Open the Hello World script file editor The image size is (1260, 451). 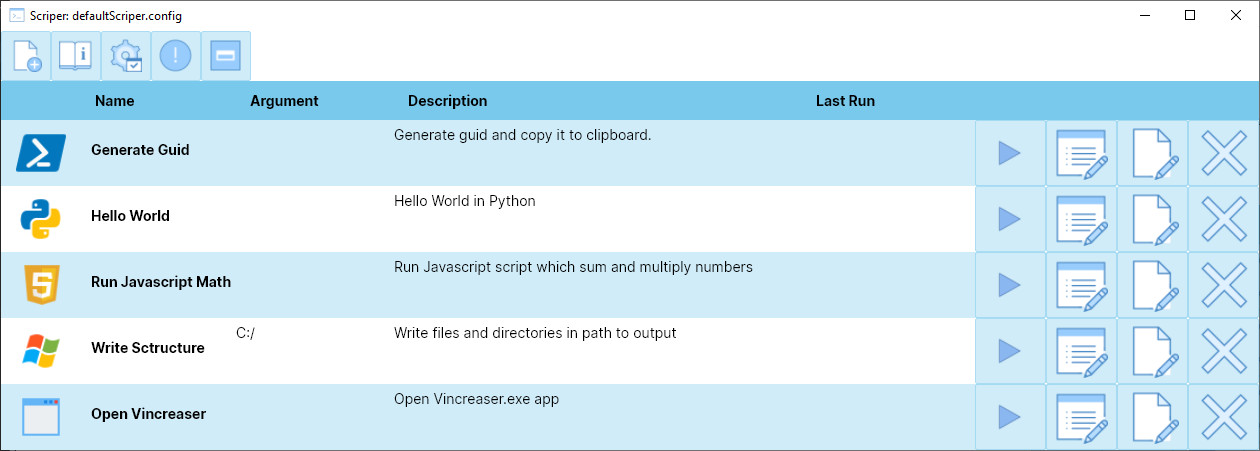pos(1152,219)
